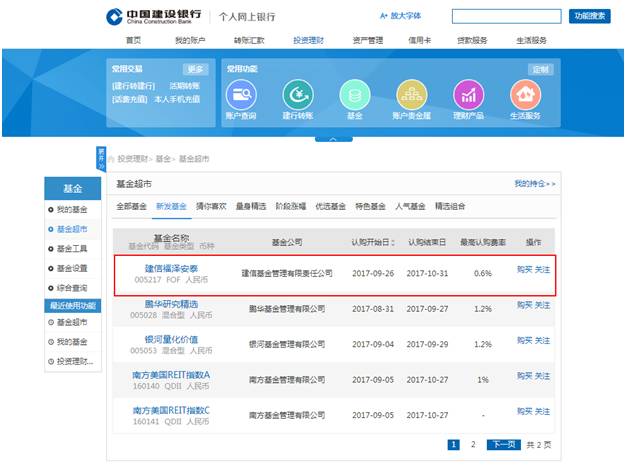Collapse the blue quick-function banner arrow

(333, 139)
